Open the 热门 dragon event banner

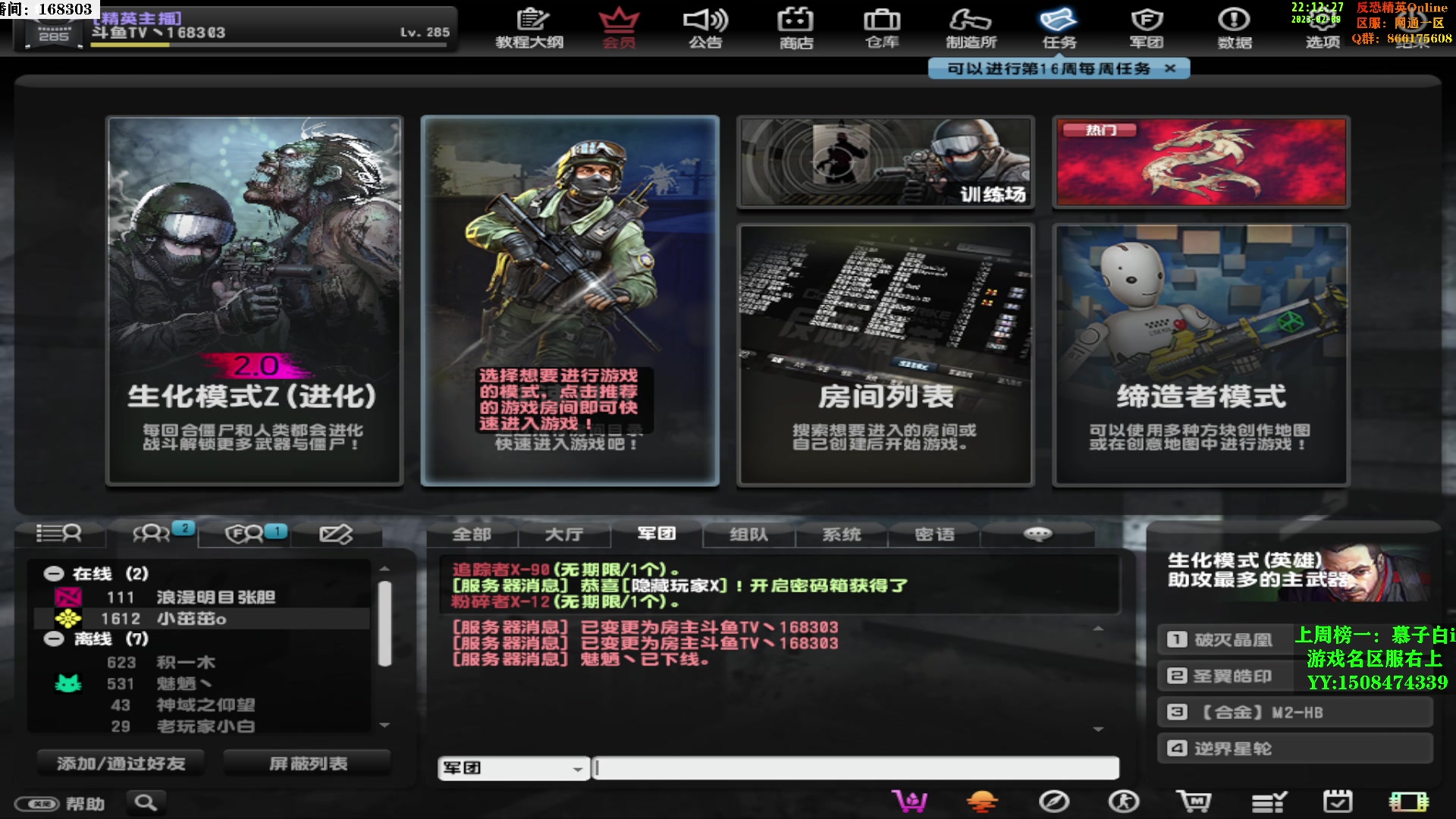(x=1201, y=162)
